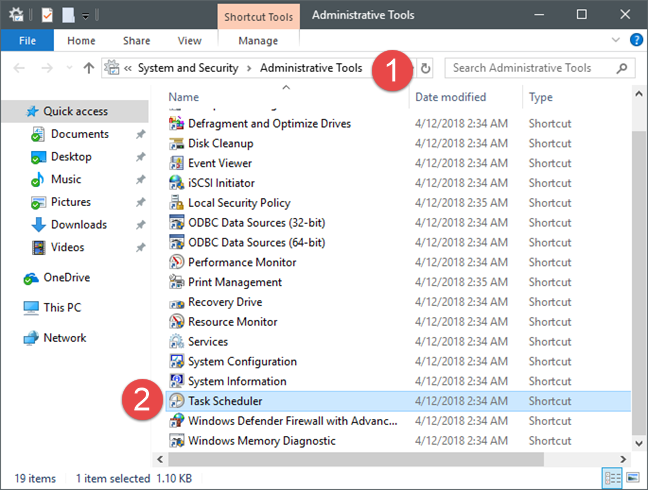Screen dimensions: 648x490
Task: Click the Task Scheduler clock icon
Action: pos(176,401)
